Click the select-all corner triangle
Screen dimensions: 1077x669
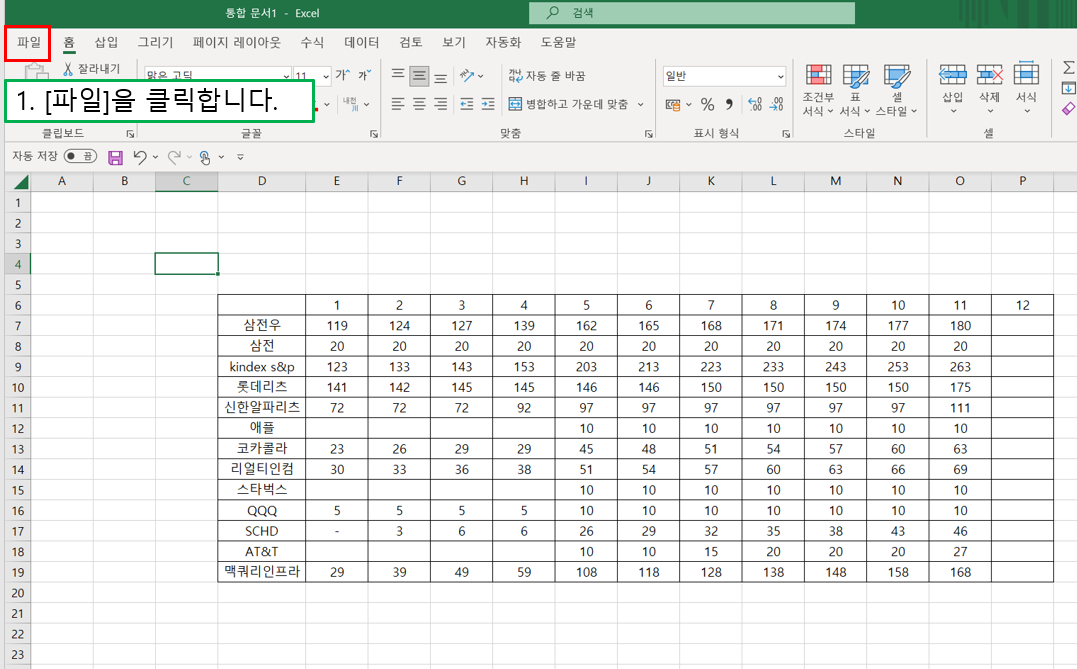(21, 182)
